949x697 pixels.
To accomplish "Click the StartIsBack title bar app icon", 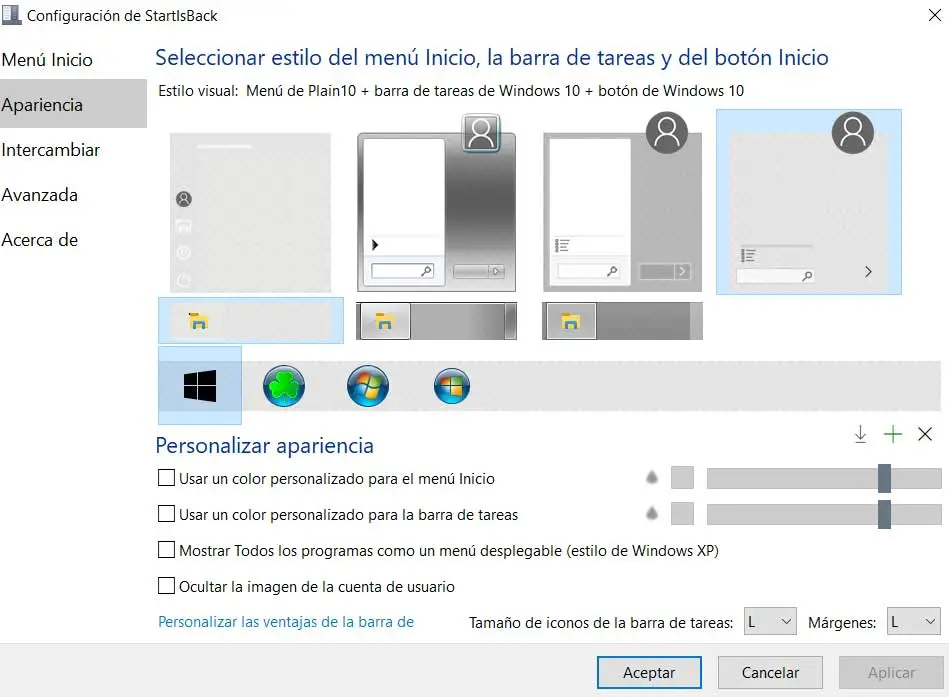I will click(x=11, y=15).
